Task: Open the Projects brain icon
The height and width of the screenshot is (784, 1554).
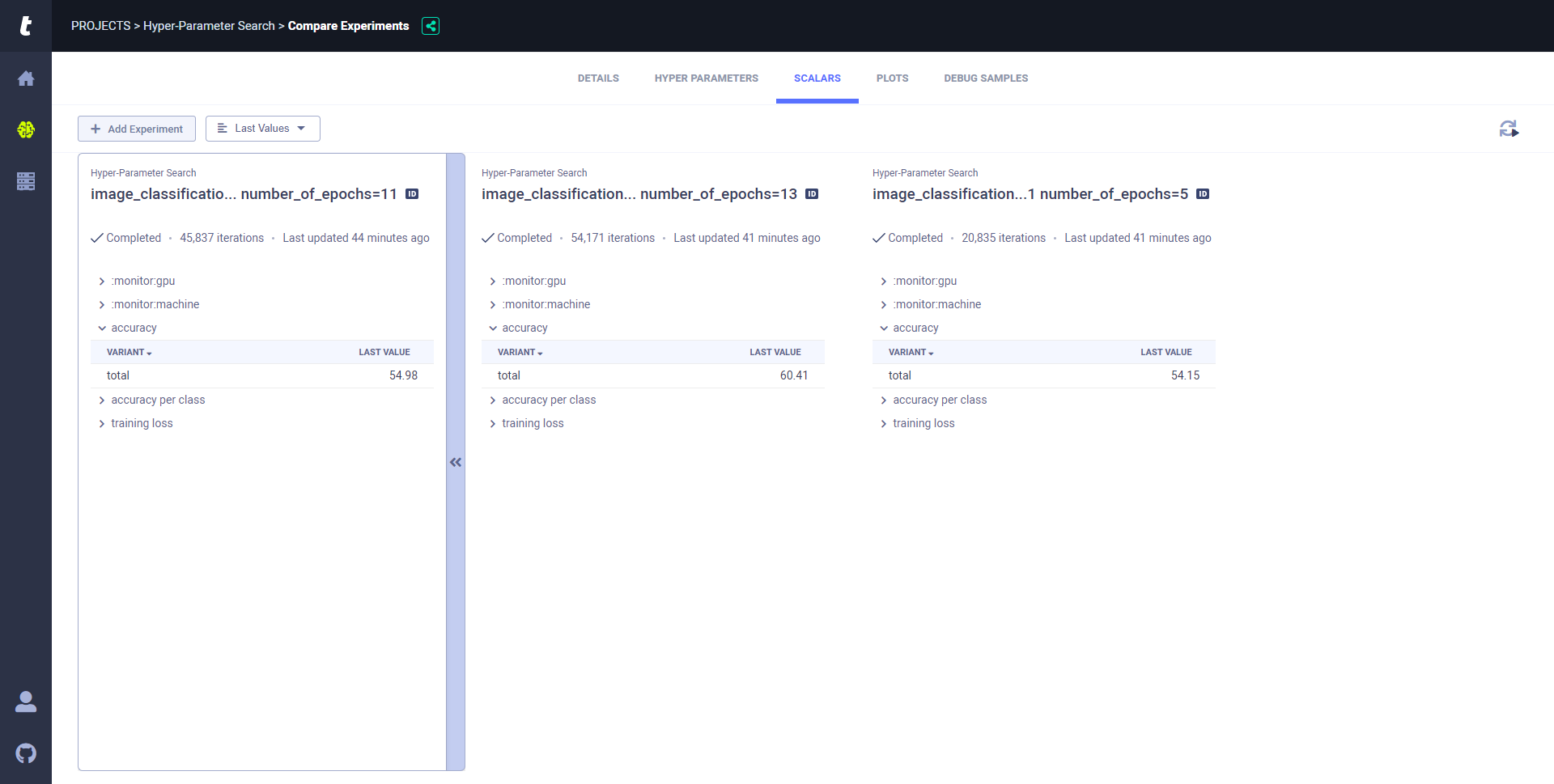Action: [26, 129]
